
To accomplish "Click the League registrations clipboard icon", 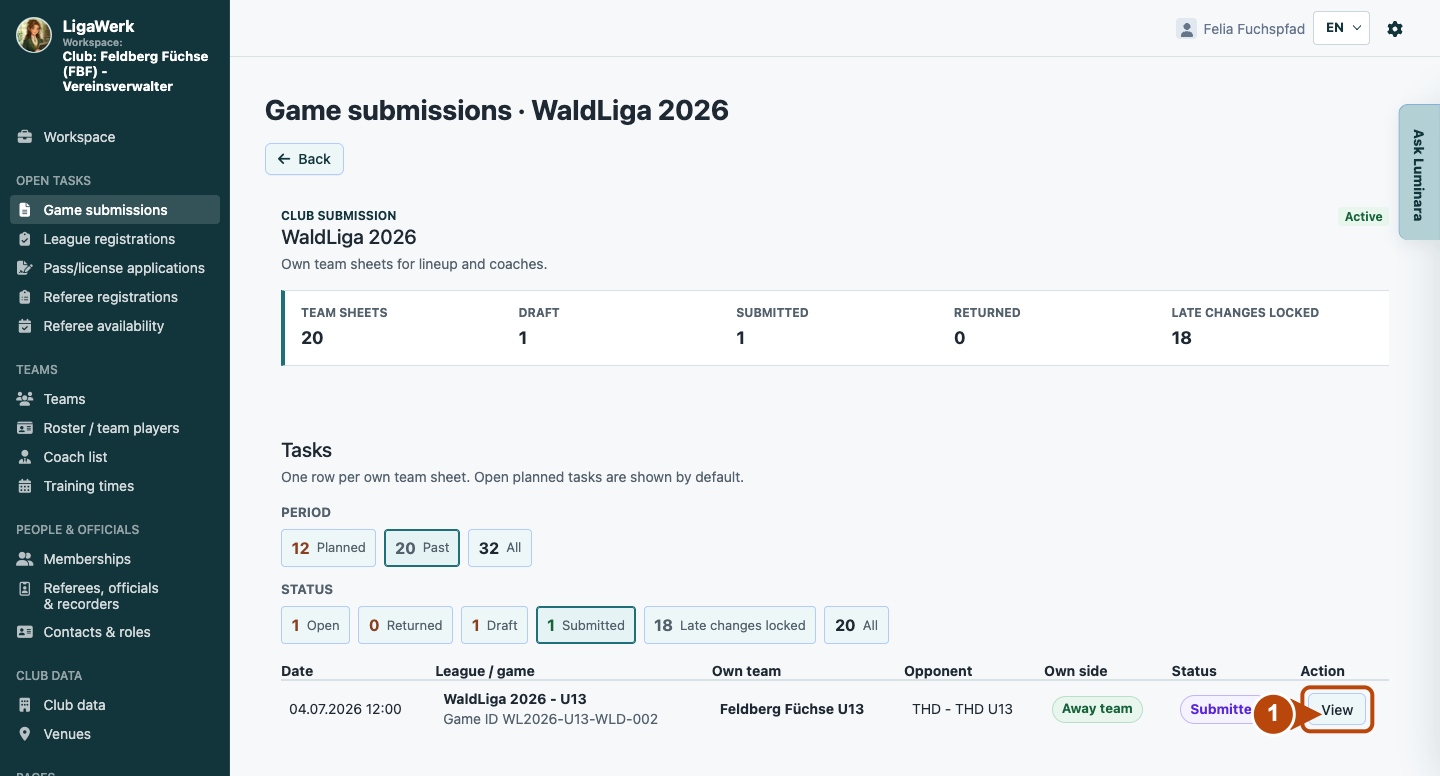I will 25,239.
